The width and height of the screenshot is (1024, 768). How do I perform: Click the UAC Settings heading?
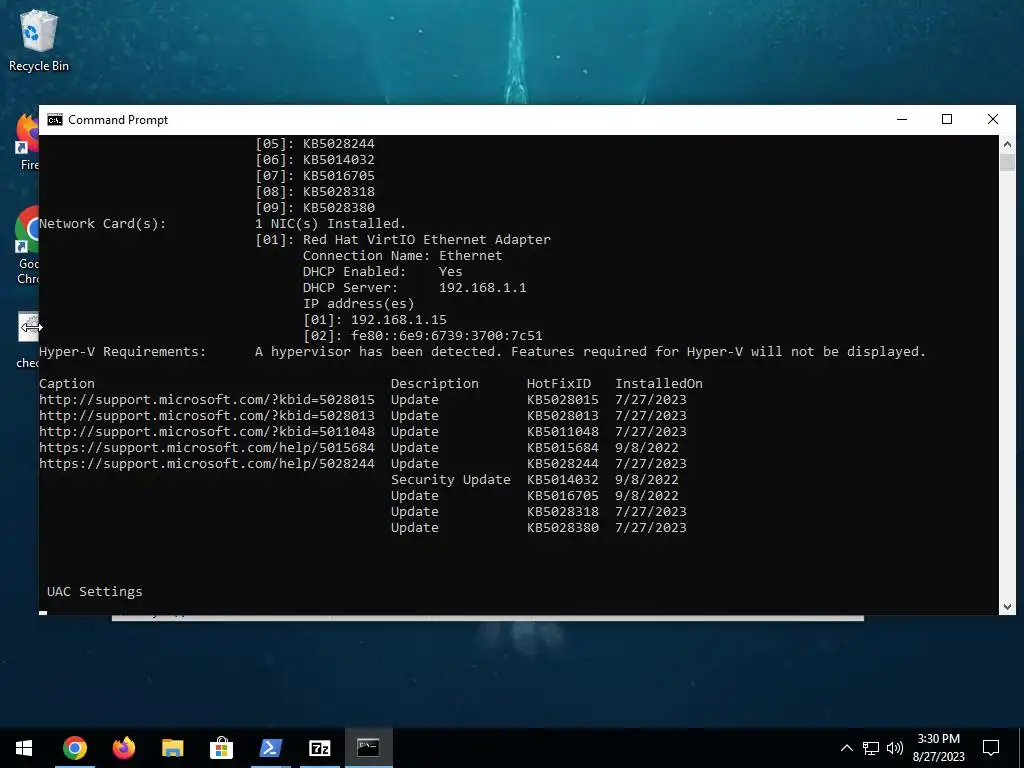(95, 592)
